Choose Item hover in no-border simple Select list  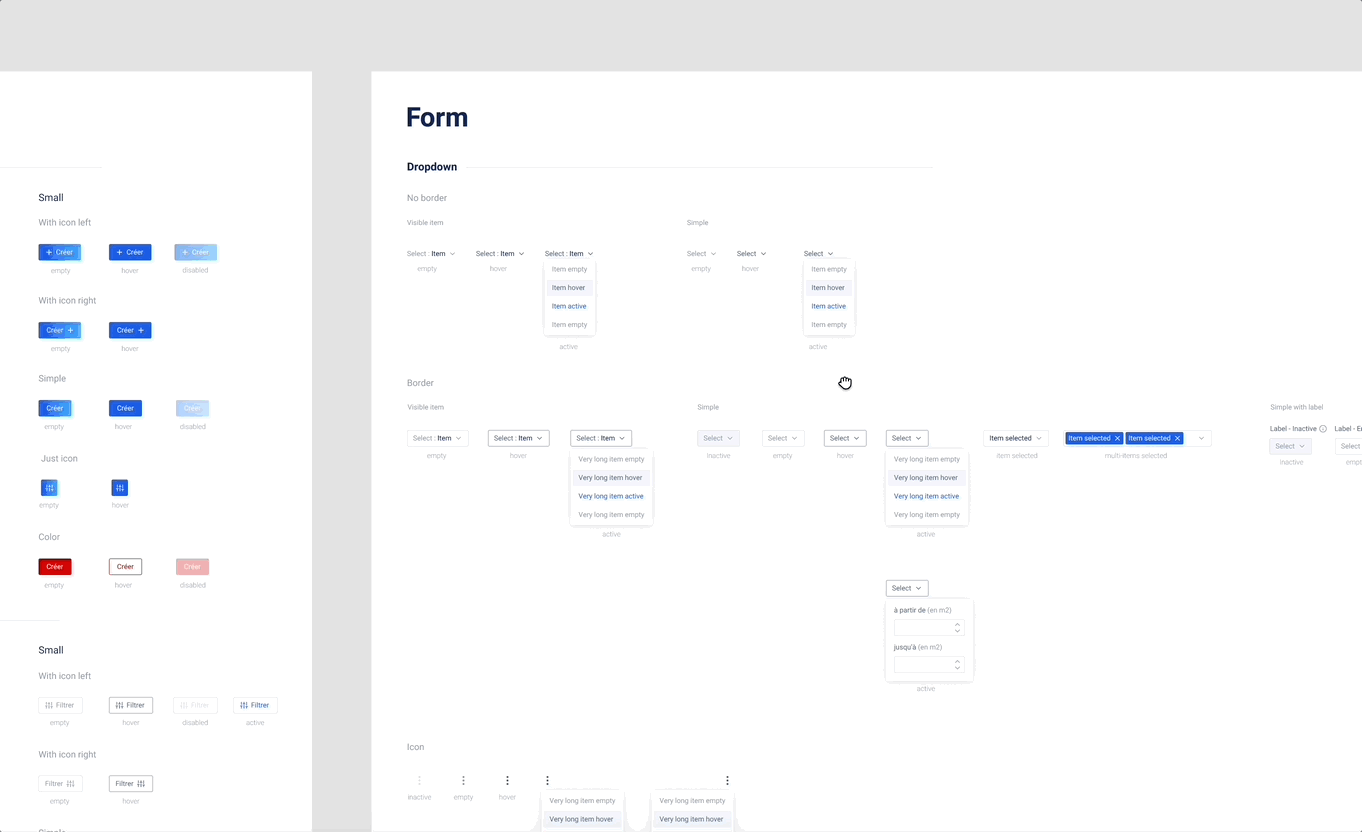tap(828, 288)
